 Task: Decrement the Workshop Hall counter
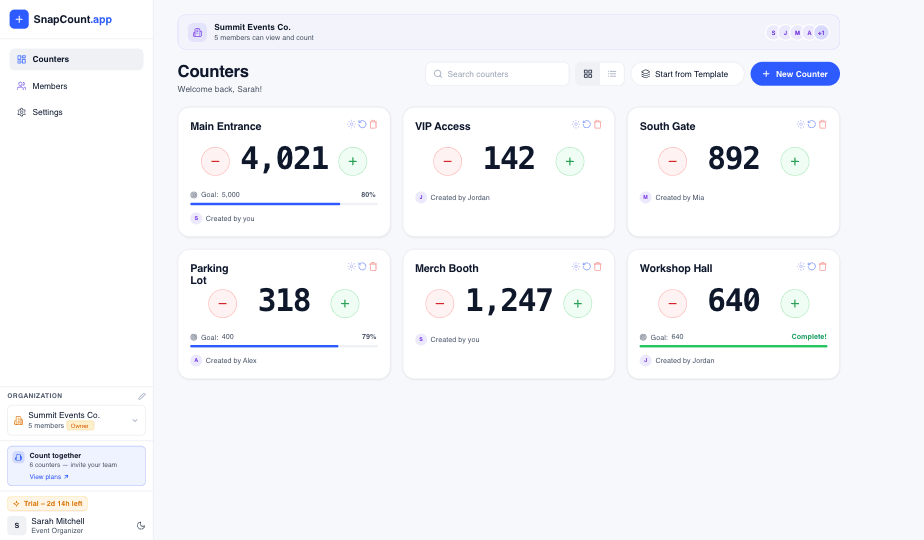(x=672, y=303)
